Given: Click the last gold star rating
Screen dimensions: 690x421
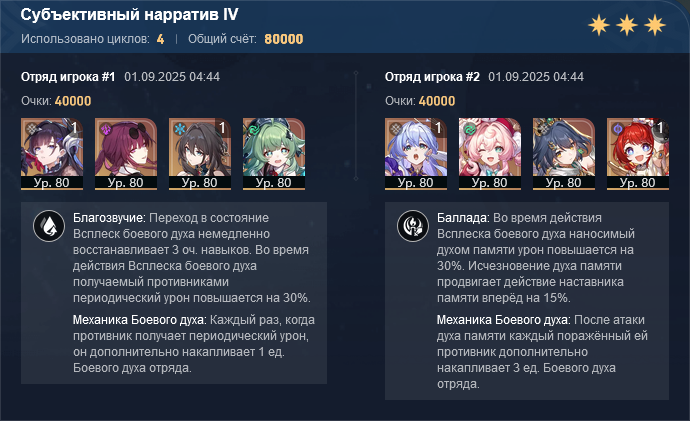Looking at the screenshot, I should pos(655,25).
